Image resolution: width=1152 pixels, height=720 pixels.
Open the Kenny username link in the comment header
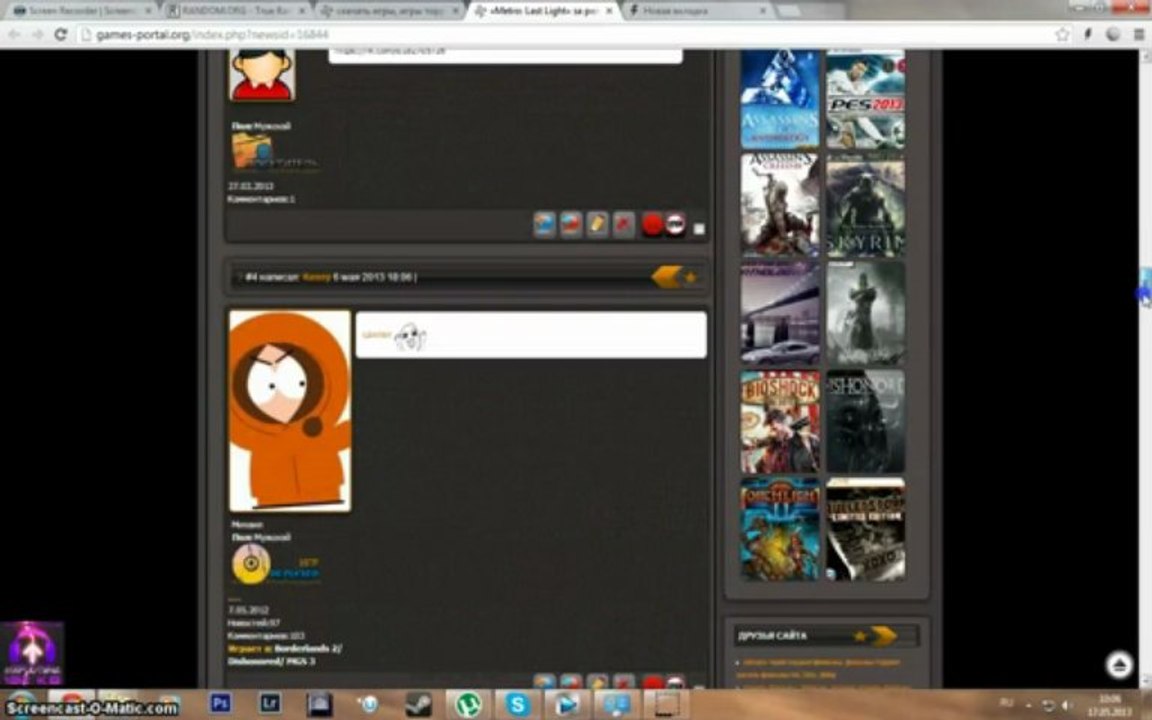click(x=317, y=277)
